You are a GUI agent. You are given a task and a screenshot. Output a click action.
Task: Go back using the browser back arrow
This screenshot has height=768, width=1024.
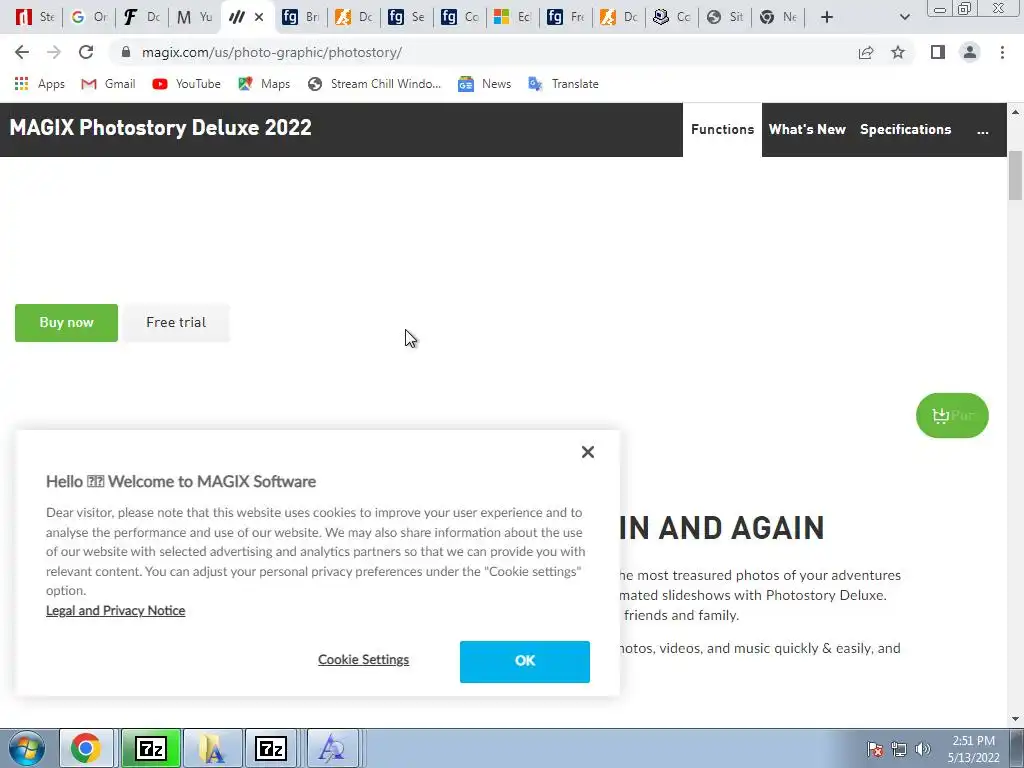[x=22, y=52]
